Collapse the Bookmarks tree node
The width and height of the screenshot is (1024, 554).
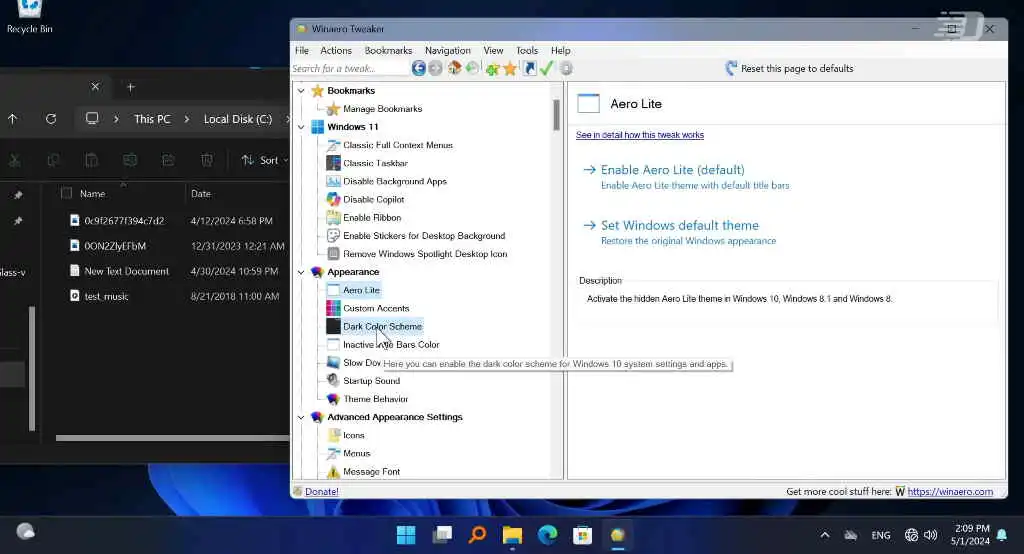pyautogui.click(x=301, y=91)
